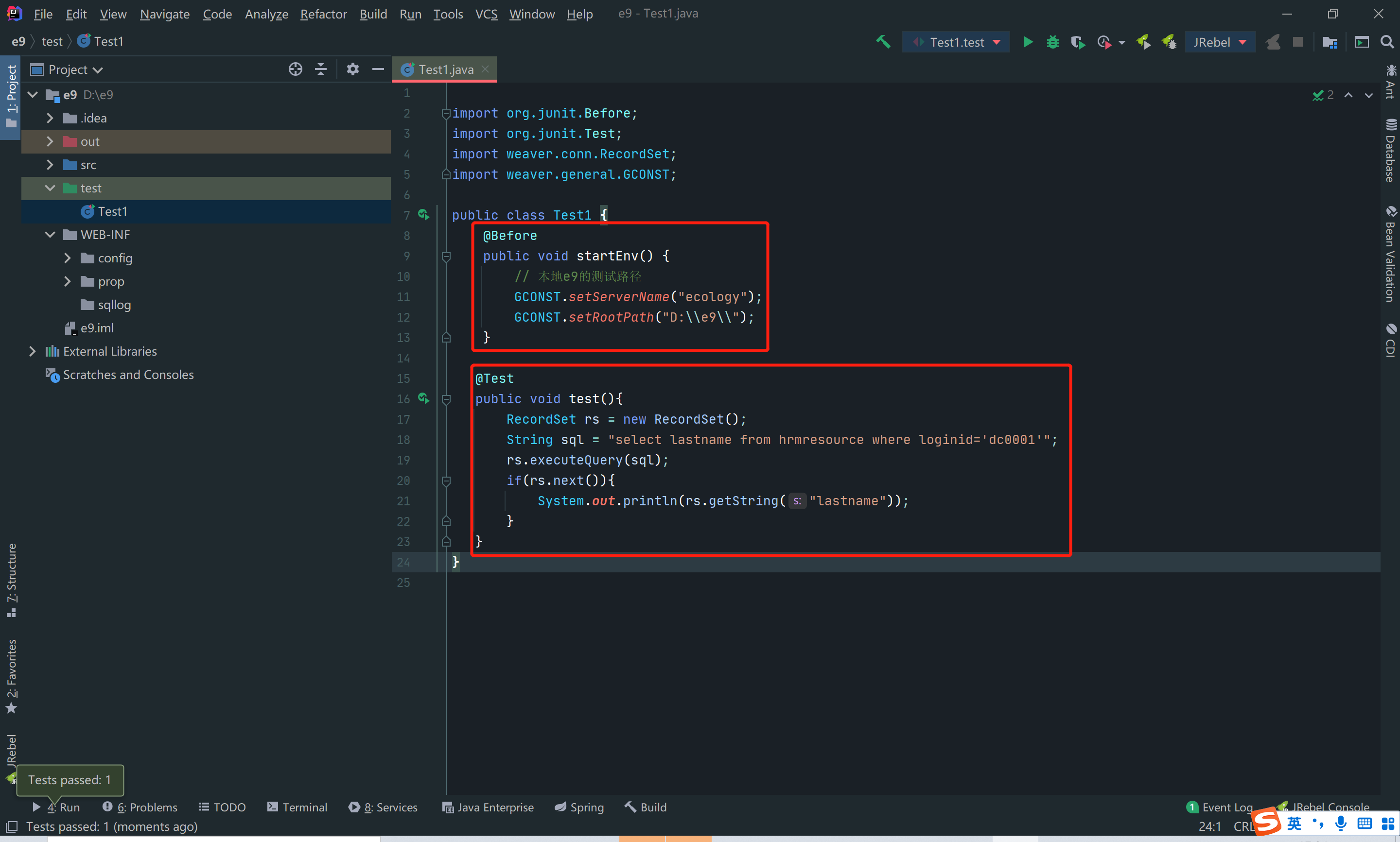Toggle Ant tool window on right
This screenshot has width=1400, height=842.
(1390, 83)
